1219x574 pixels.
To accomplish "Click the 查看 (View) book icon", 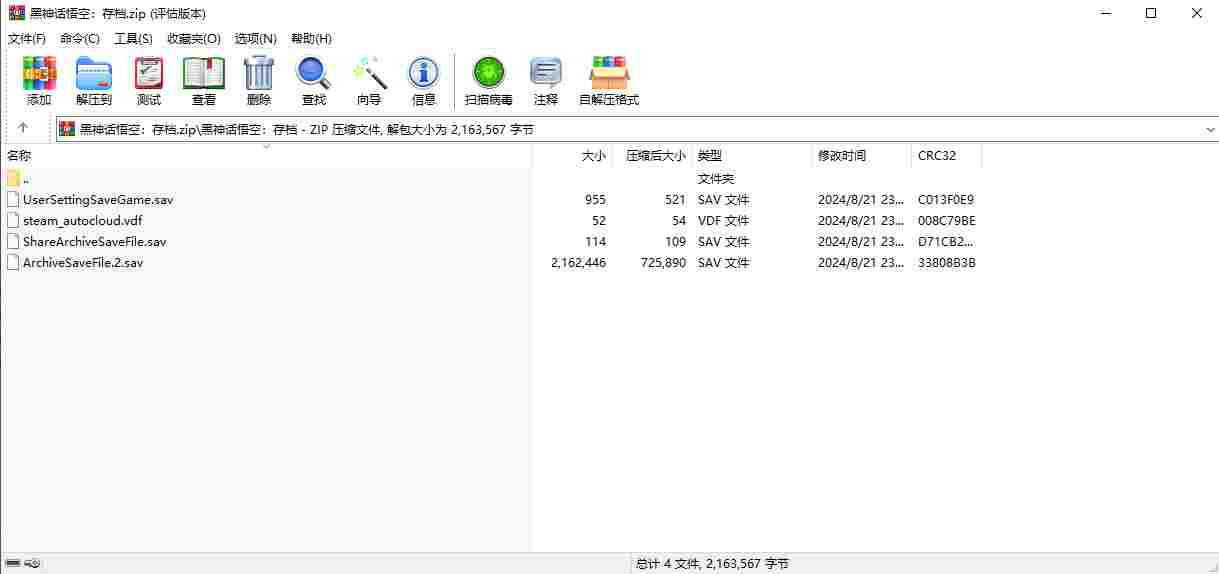I will point(204,73).
